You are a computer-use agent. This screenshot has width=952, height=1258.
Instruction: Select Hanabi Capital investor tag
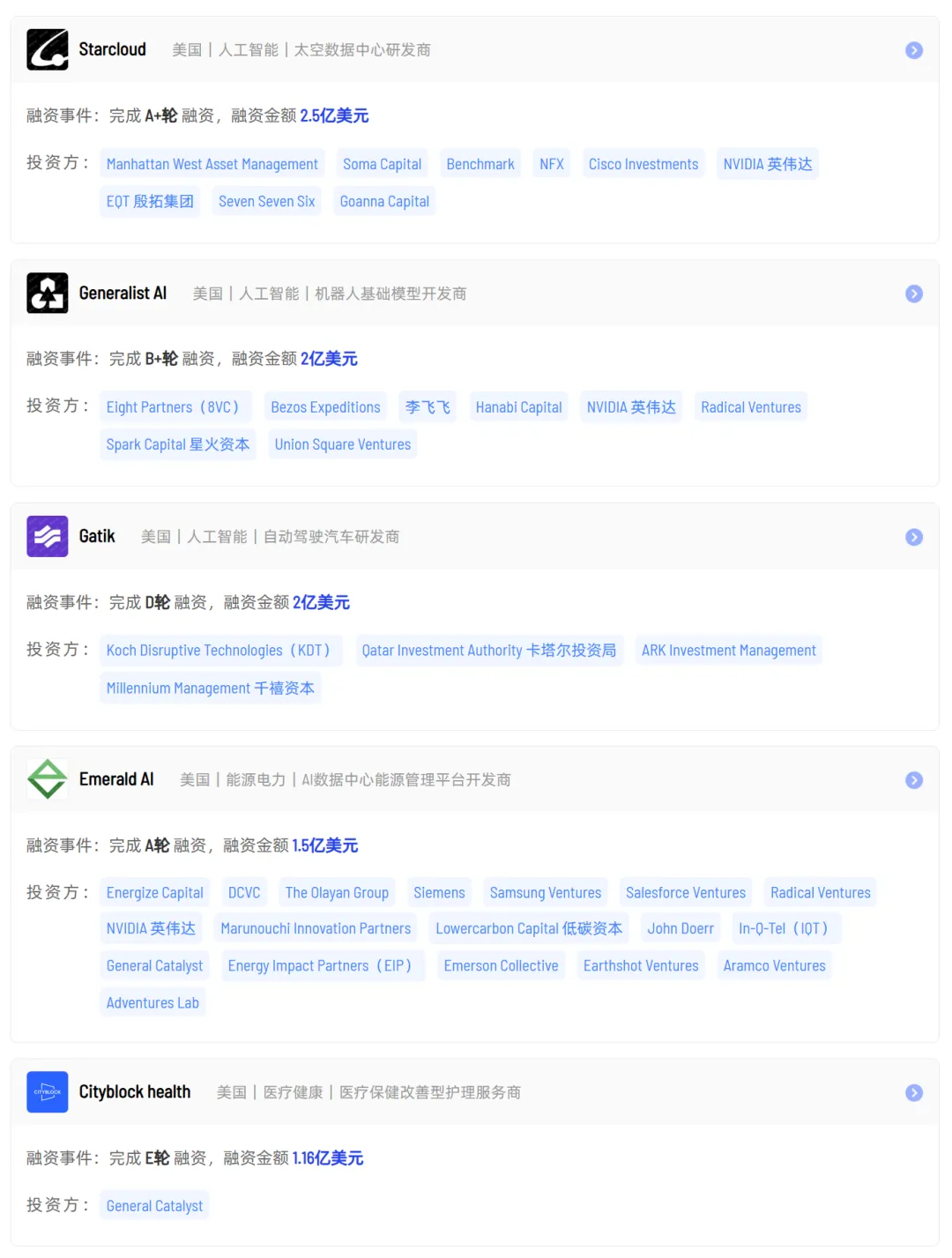tap(519, 407)
